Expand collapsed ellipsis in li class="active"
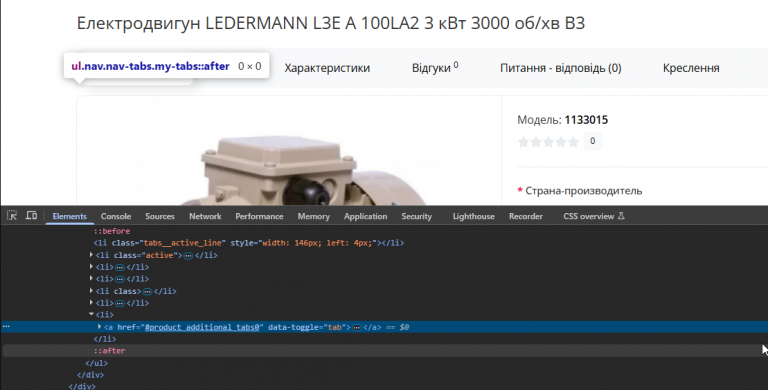The image size is (768, 390). point(188,255)
